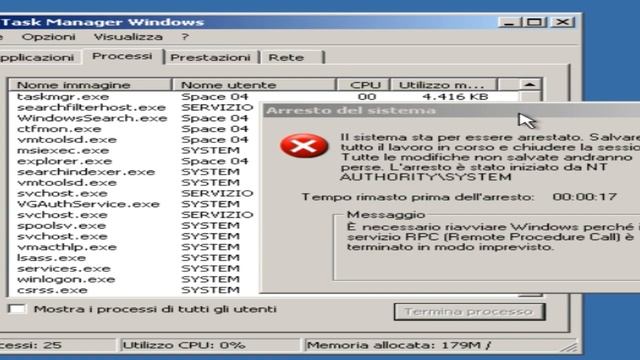Sort by Nome utente column header
Screen dimensions: 640x360
pos(254,85)
